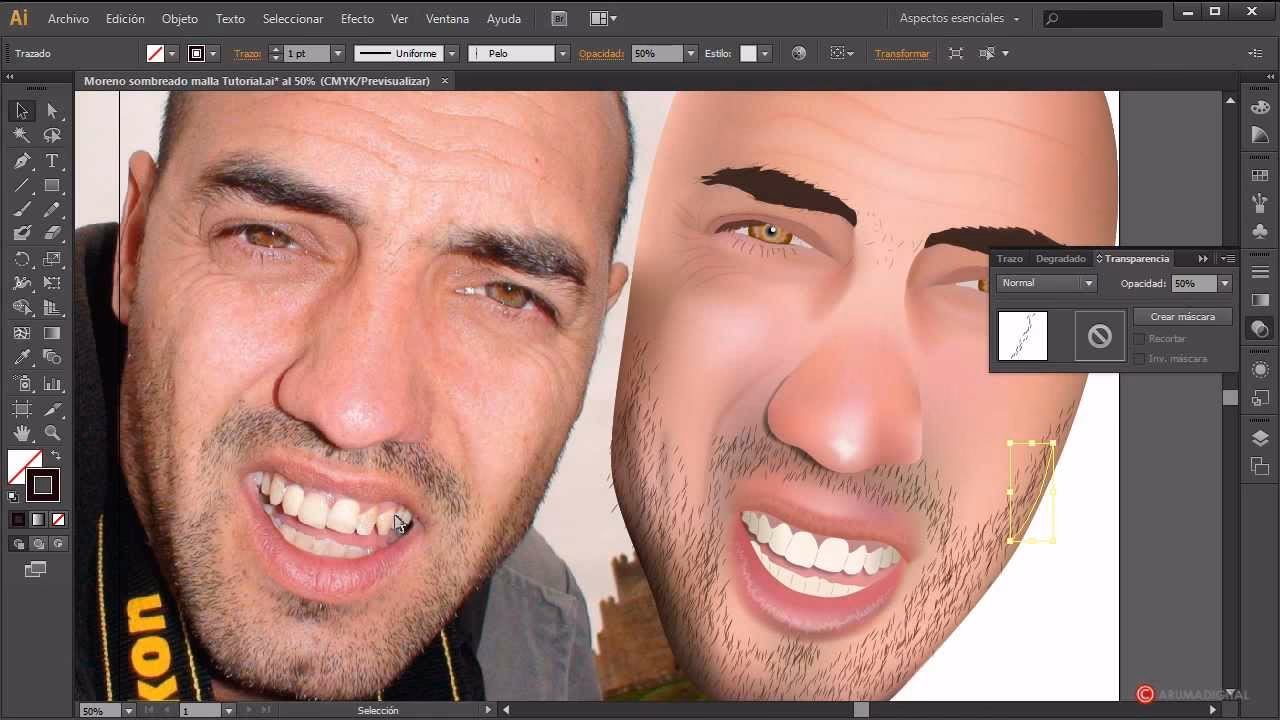Viewport: 1280px width, 720px height.
Task: Click the Transformar link in control bar
Action: point(902,54)
